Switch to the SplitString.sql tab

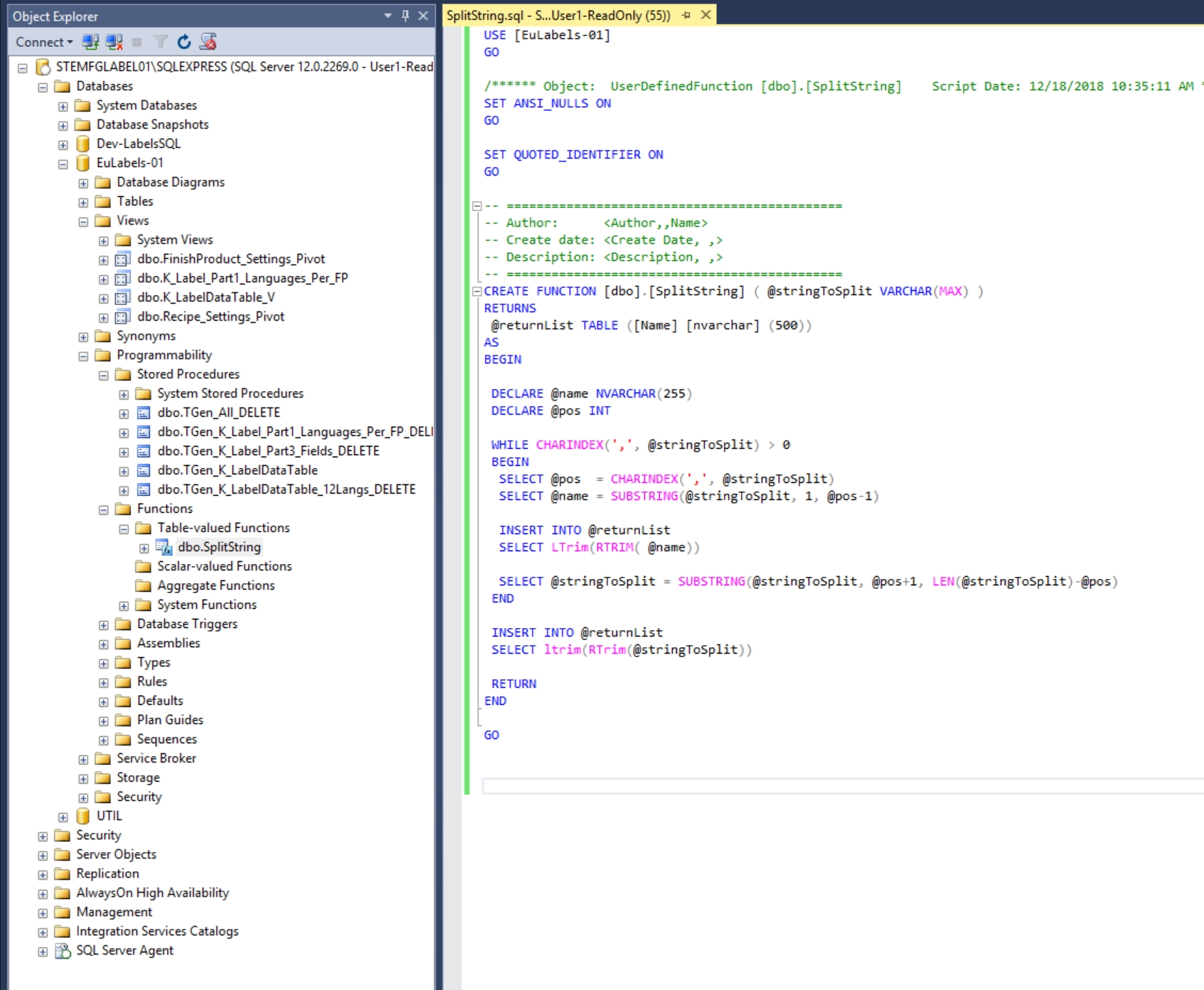(x=558, y=15)
